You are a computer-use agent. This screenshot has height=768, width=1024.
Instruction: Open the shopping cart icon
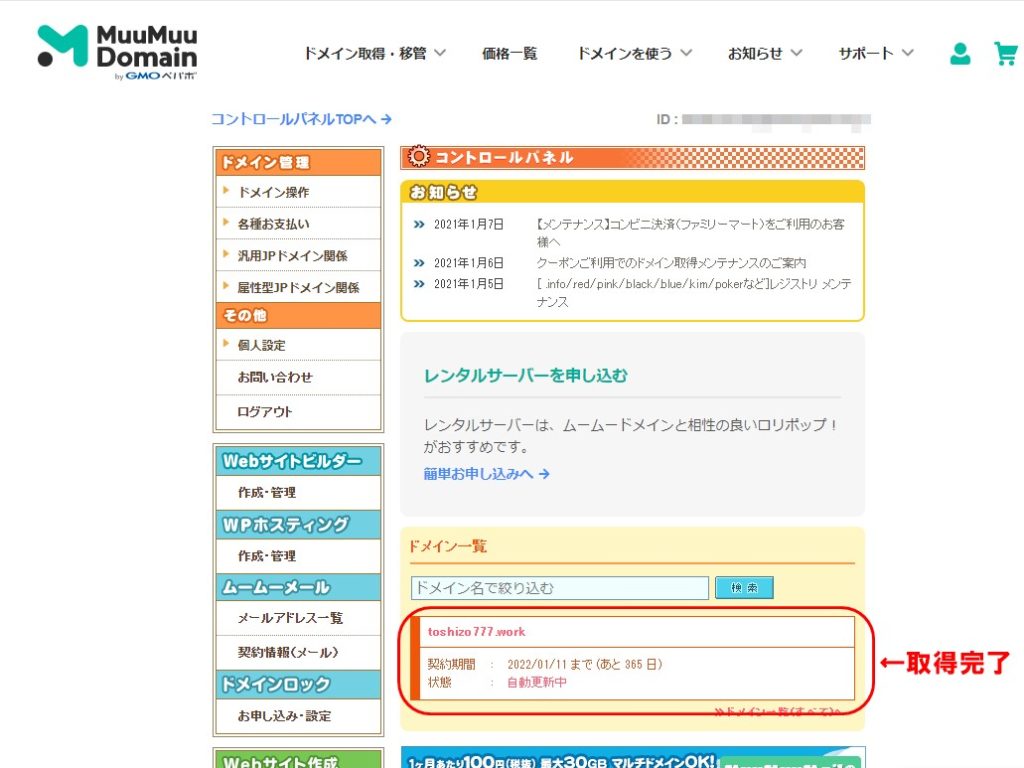tap(1005, 54)
